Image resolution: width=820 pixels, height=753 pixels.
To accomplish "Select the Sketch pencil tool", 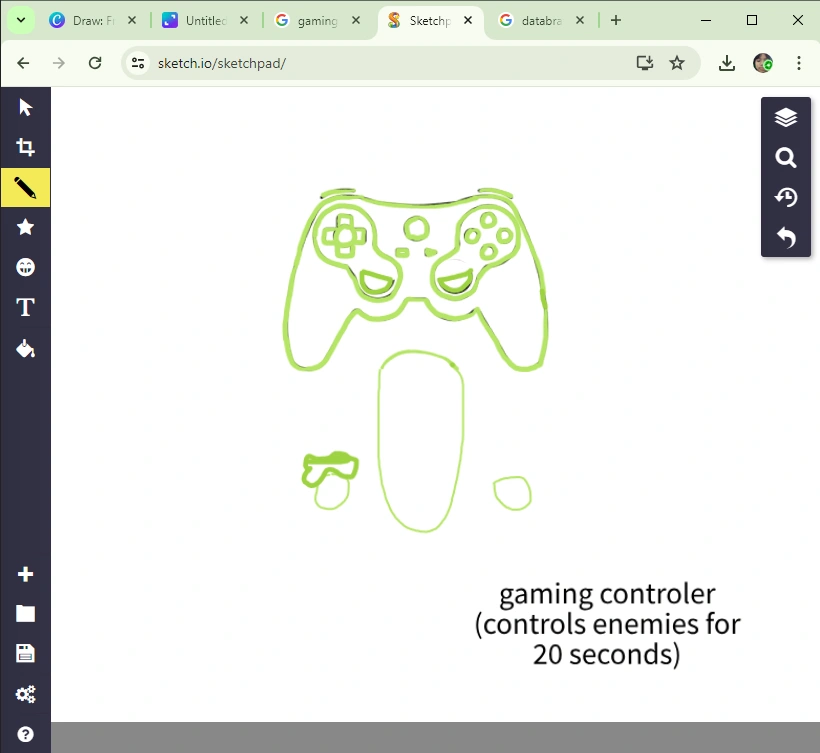I will (25, 186).
